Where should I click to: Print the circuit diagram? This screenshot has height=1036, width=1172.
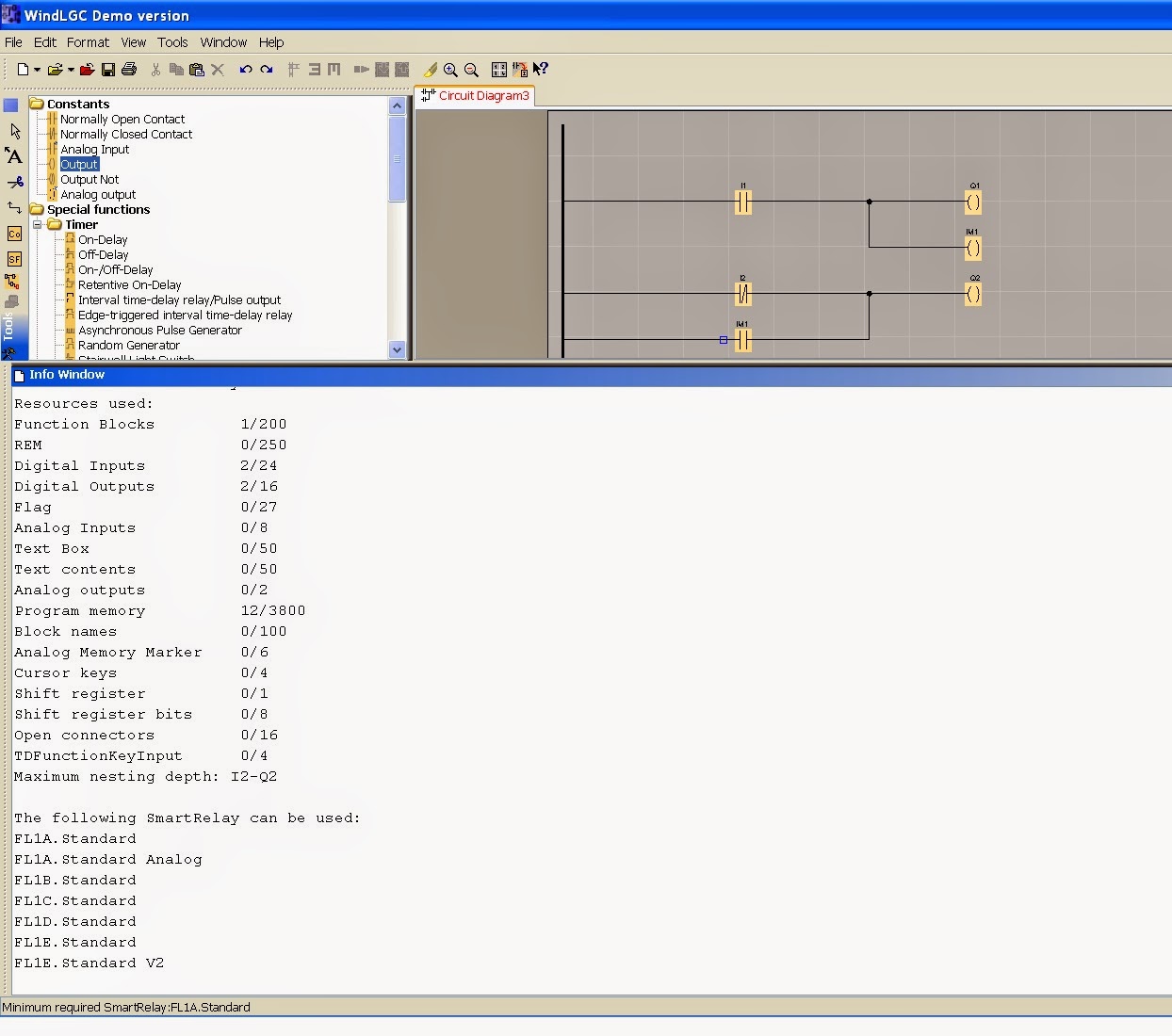129,69
